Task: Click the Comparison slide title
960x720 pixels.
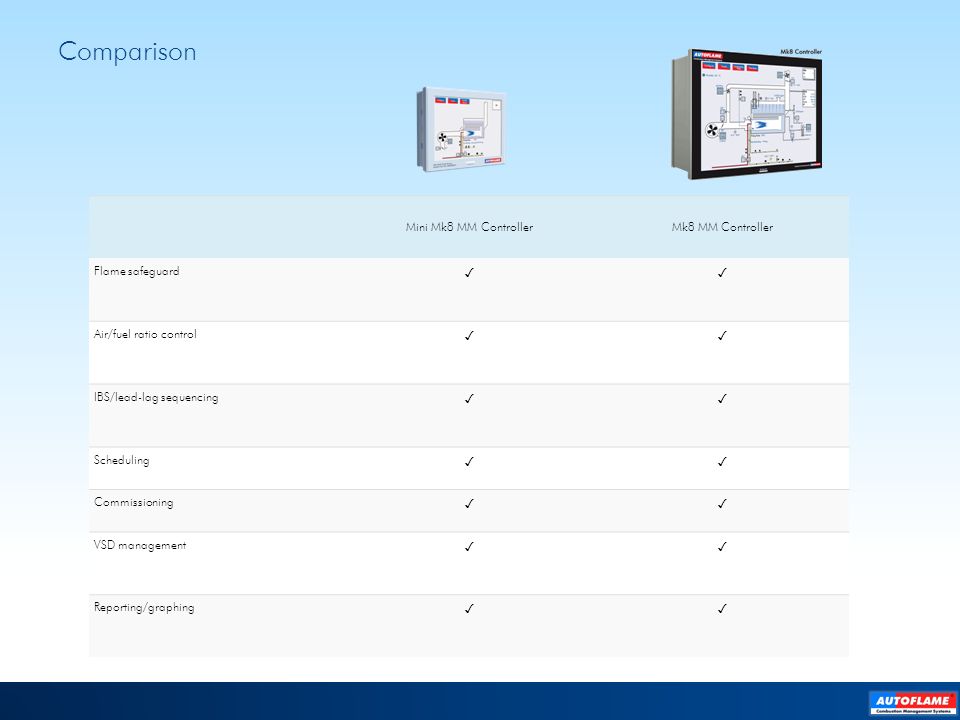Action: 127,52
